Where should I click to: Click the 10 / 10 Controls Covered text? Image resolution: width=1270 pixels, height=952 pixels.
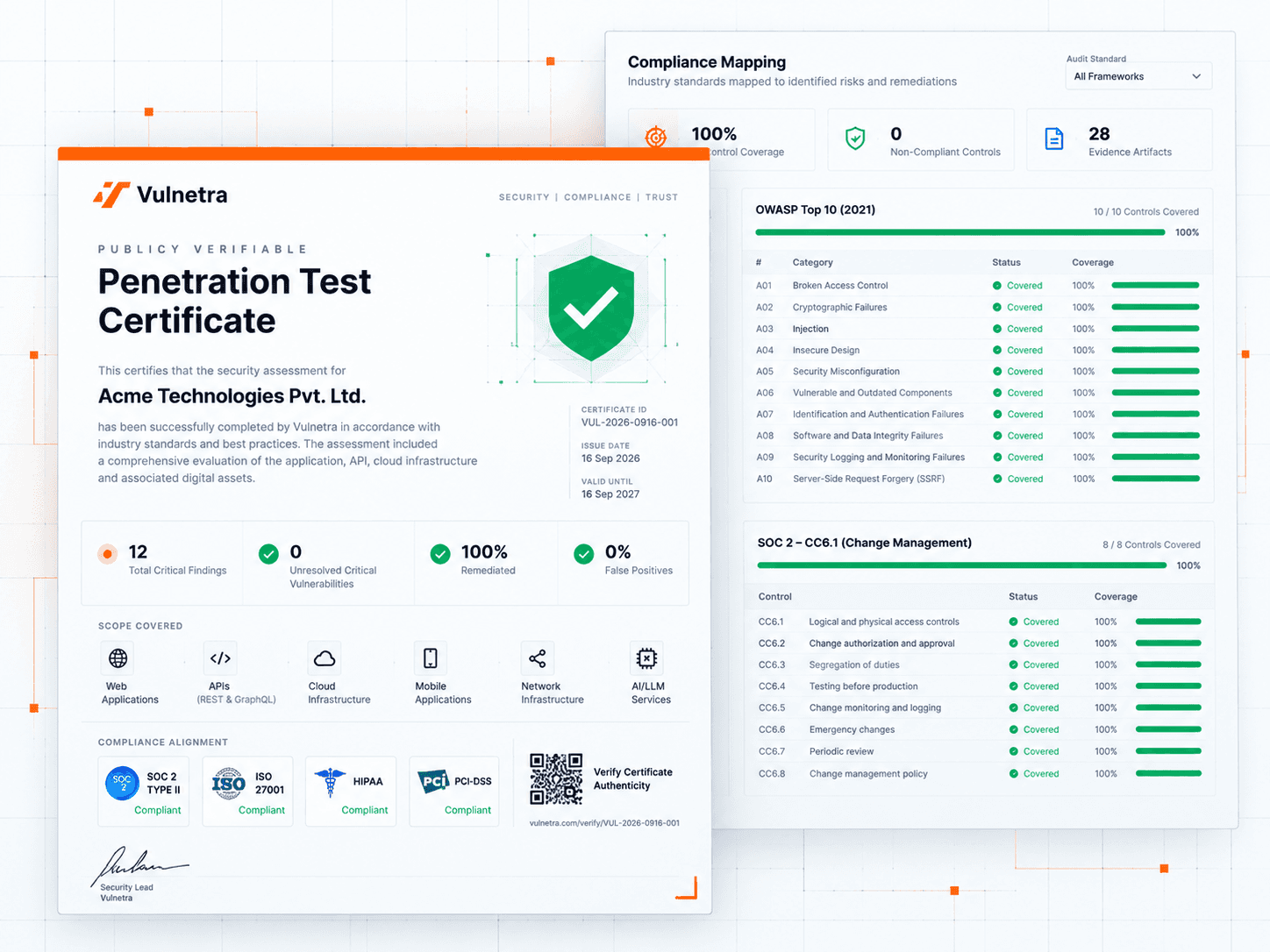point(1146,212)
